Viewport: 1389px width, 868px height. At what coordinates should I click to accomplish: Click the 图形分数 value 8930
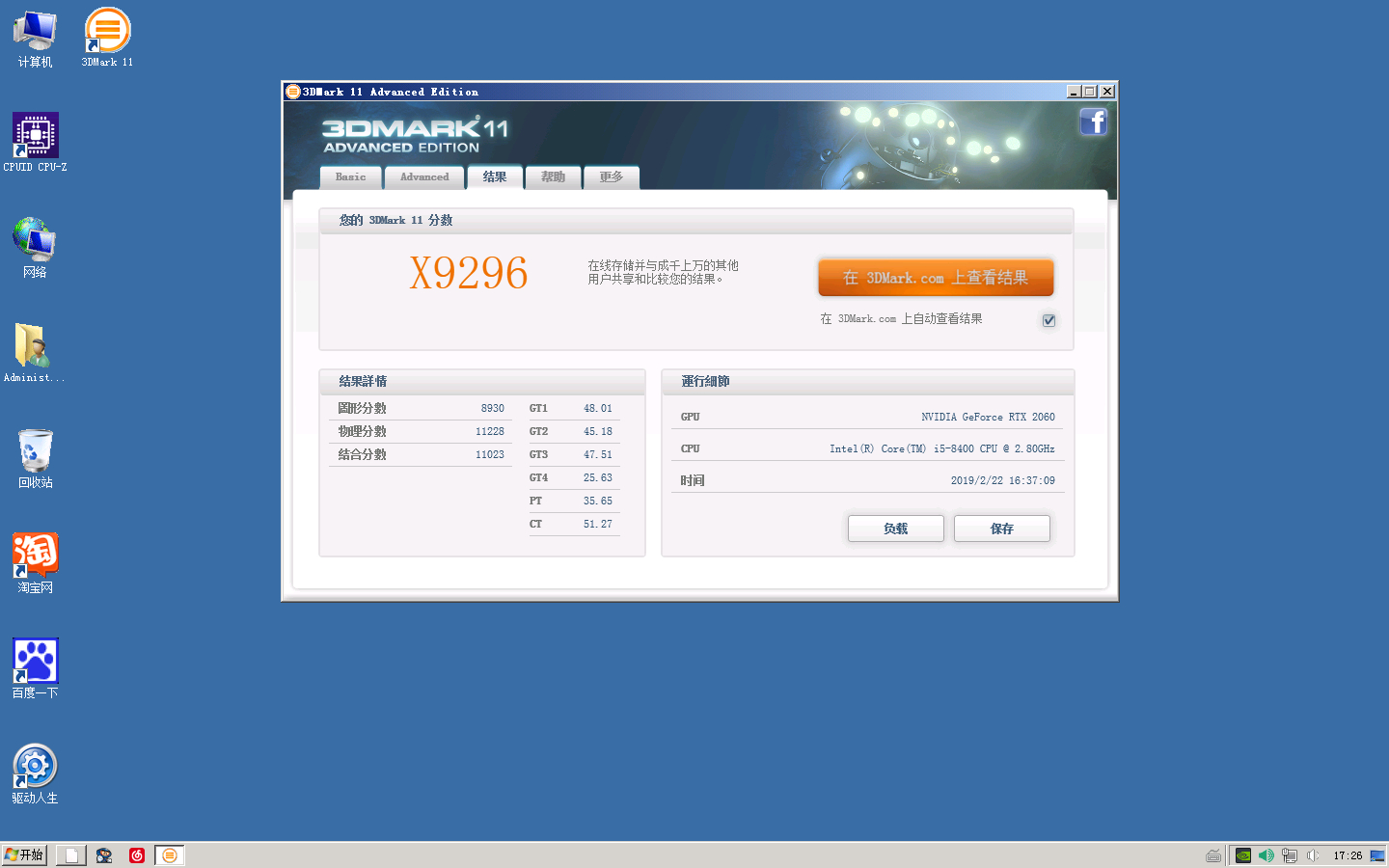pos(493,409)
